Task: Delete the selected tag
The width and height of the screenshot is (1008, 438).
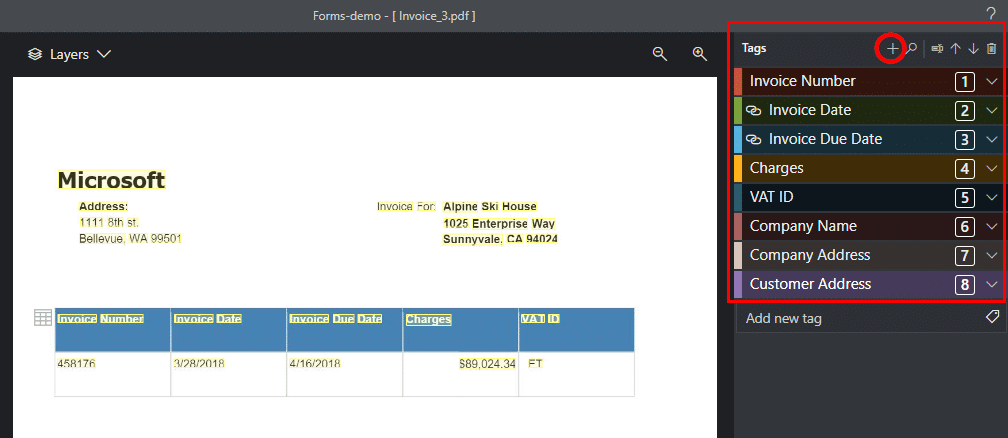Action: click(x=992, y=48)
